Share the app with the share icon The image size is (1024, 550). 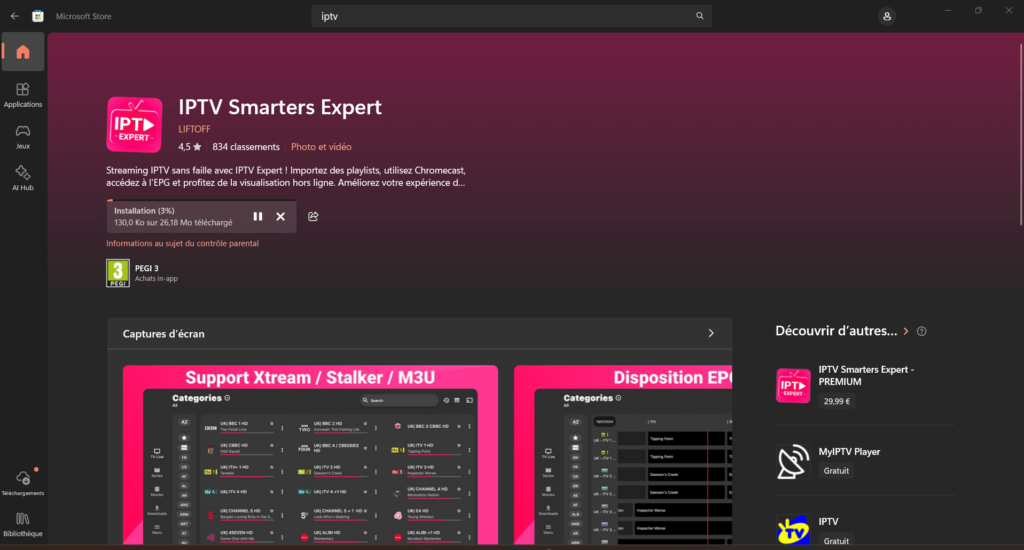point(313,216)
